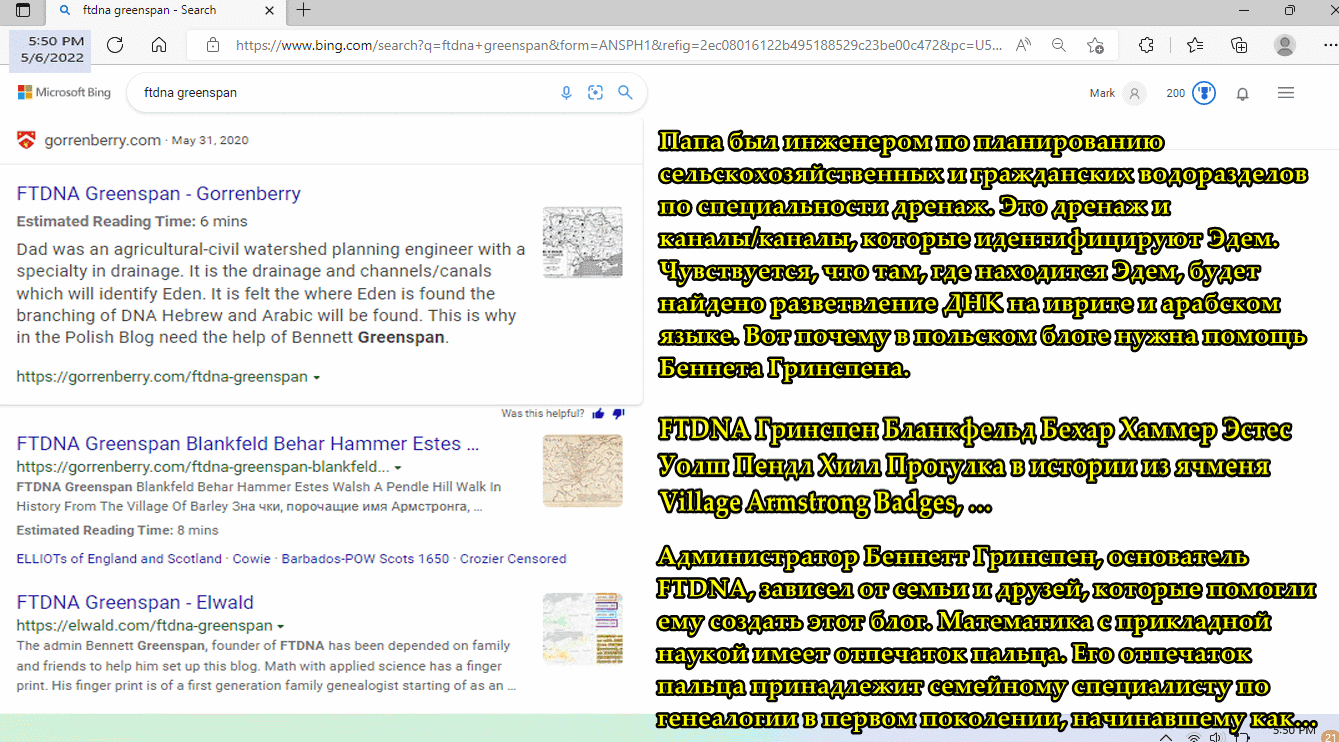Open Collections panel

click(x=1239, y=45)
